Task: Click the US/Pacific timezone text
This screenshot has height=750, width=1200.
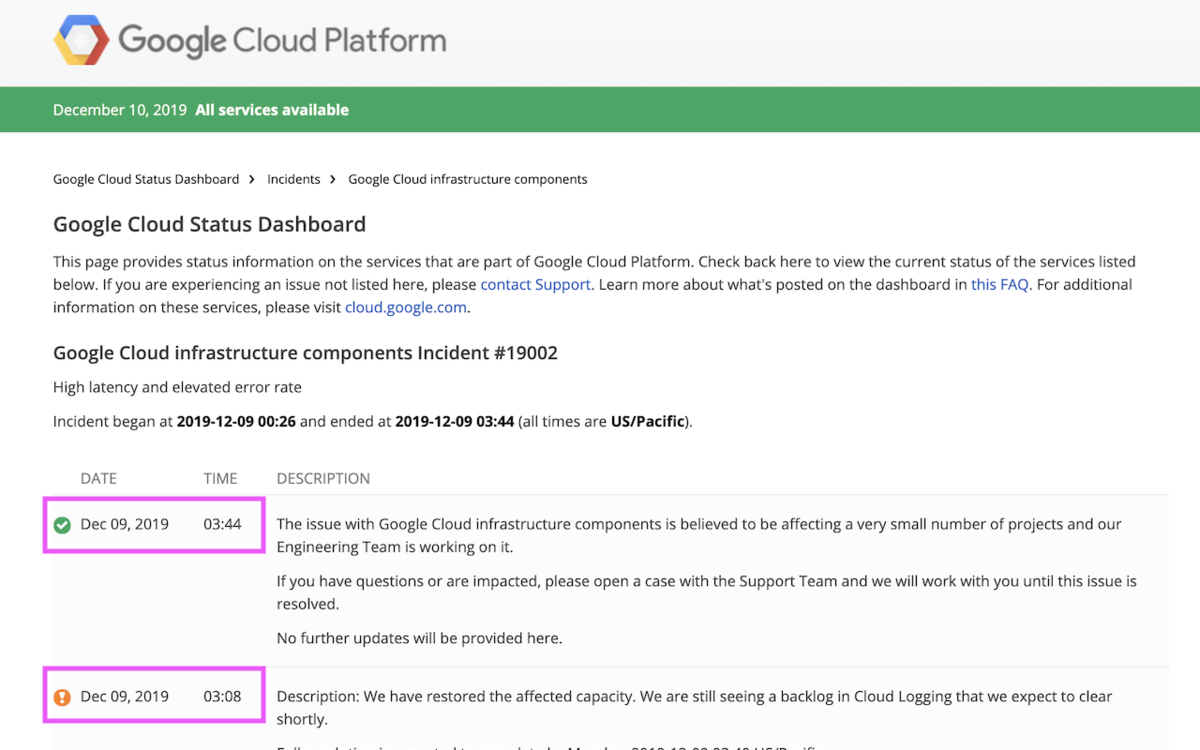Action: tap(648, 421)
